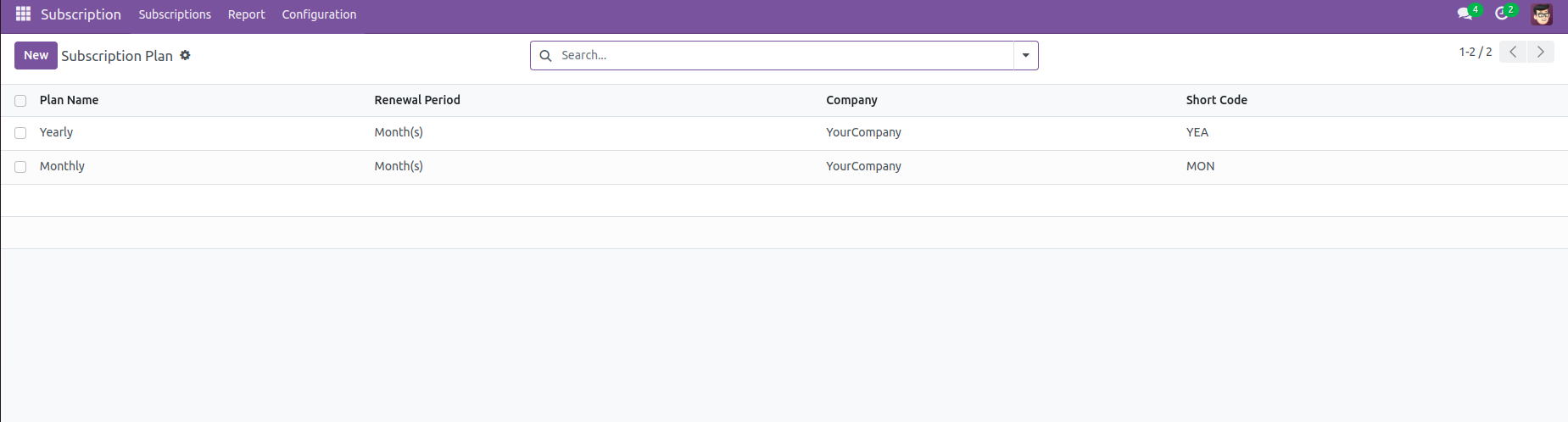
Task: Check the Monthly plan checkbox
Action: click(x=20, y=167)
